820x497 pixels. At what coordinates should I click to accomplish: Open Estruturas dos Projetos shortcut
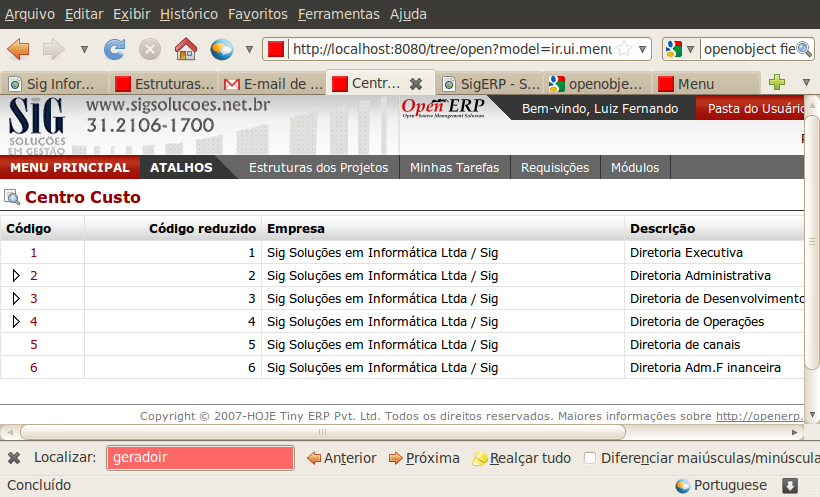(x=318, y=167)
